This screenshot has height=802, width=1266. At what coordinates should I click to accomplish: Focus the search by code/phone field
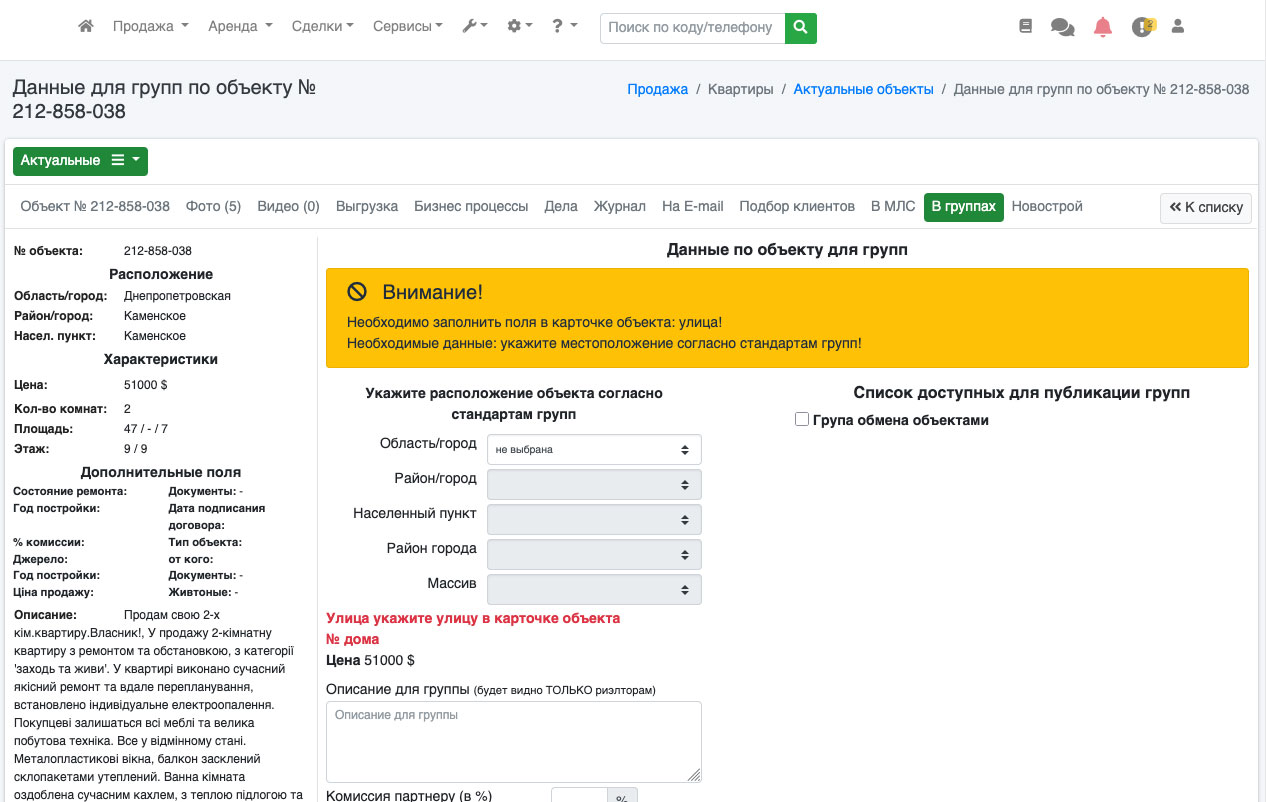coord(692,28)
